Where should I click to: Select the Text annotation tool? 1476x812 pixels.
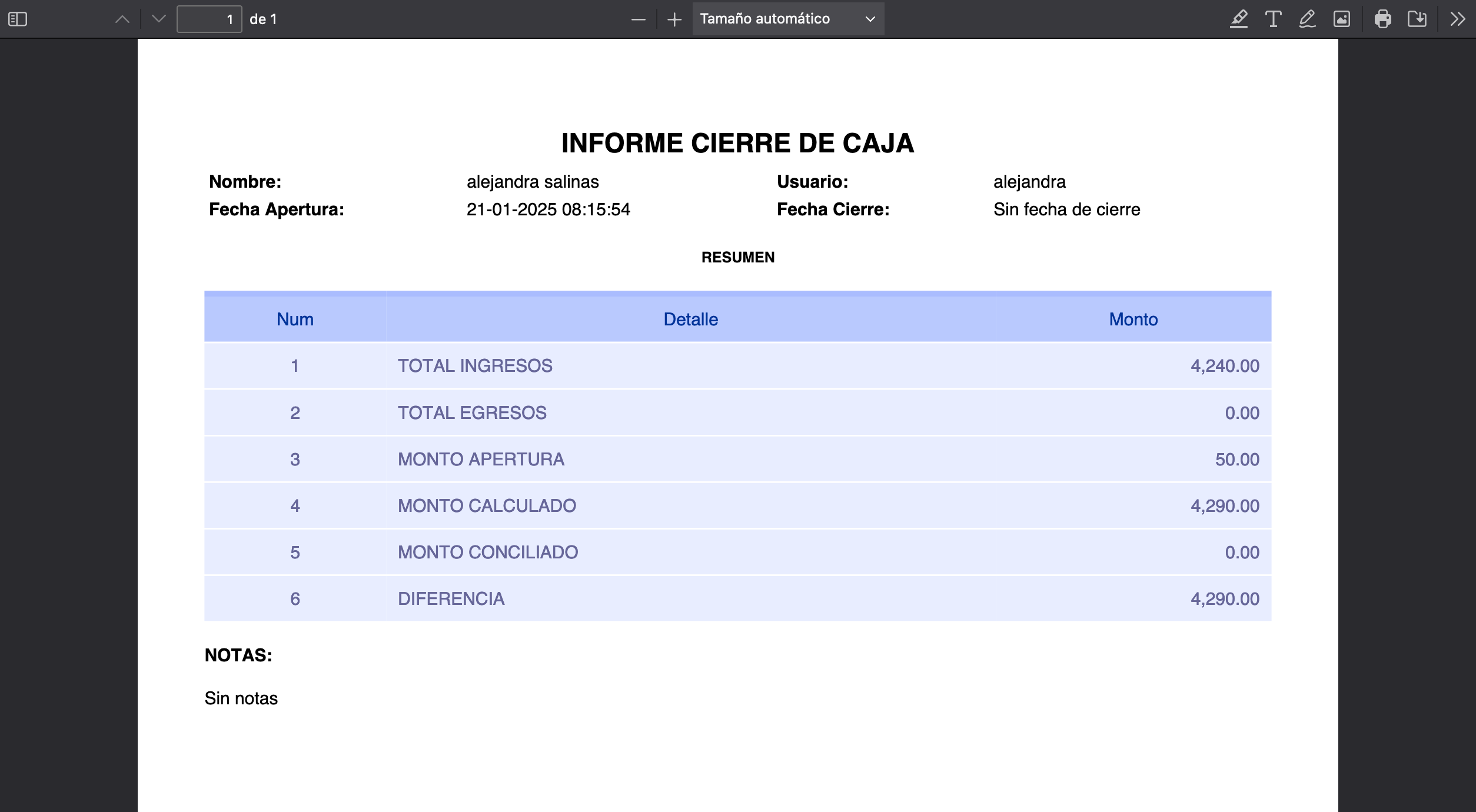[x=1273, y=19]
